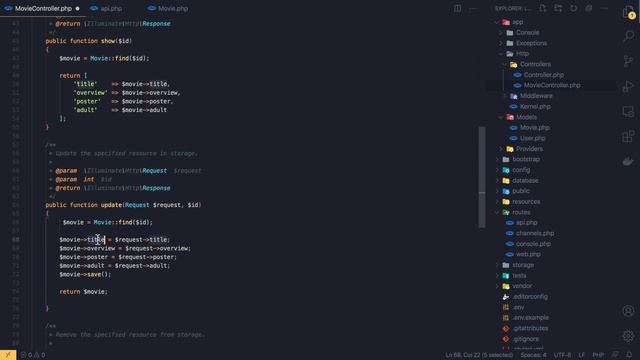Open api.php under the routes folder
This screenshot has width=640, height=360.
[526, 223]
